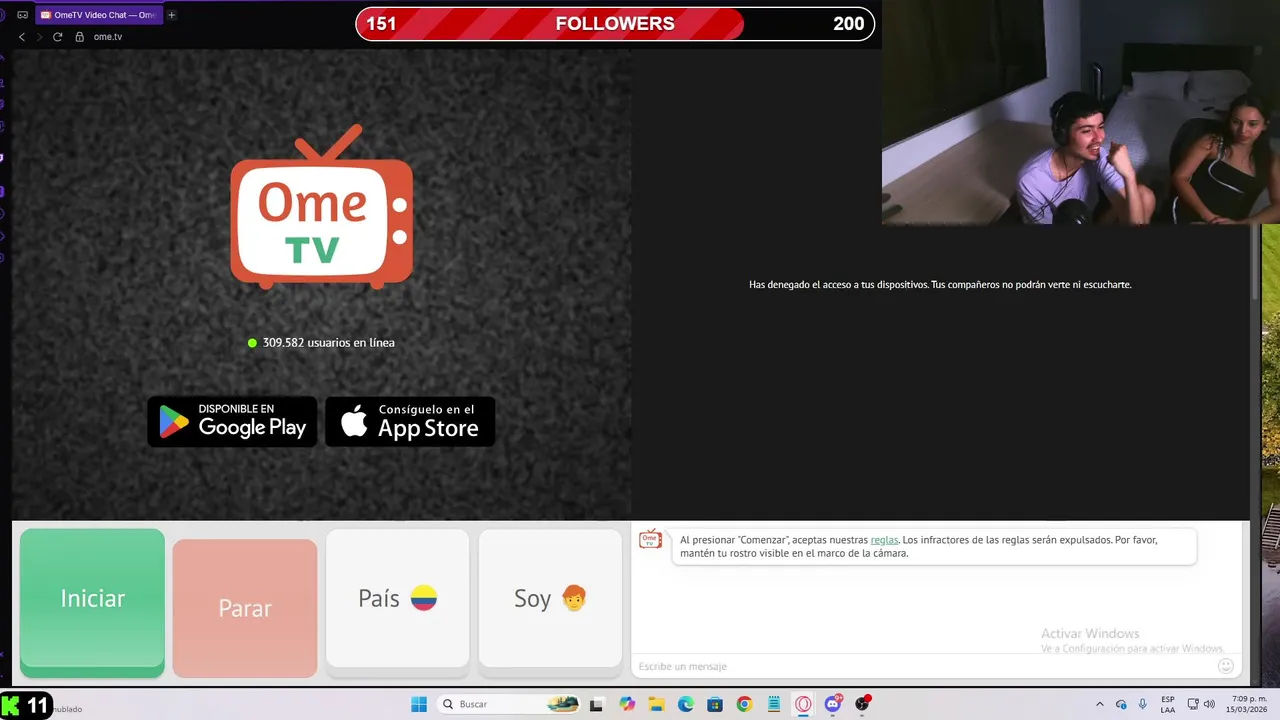Focus the Escribe un mensaje field

click(x=925, y=666)
